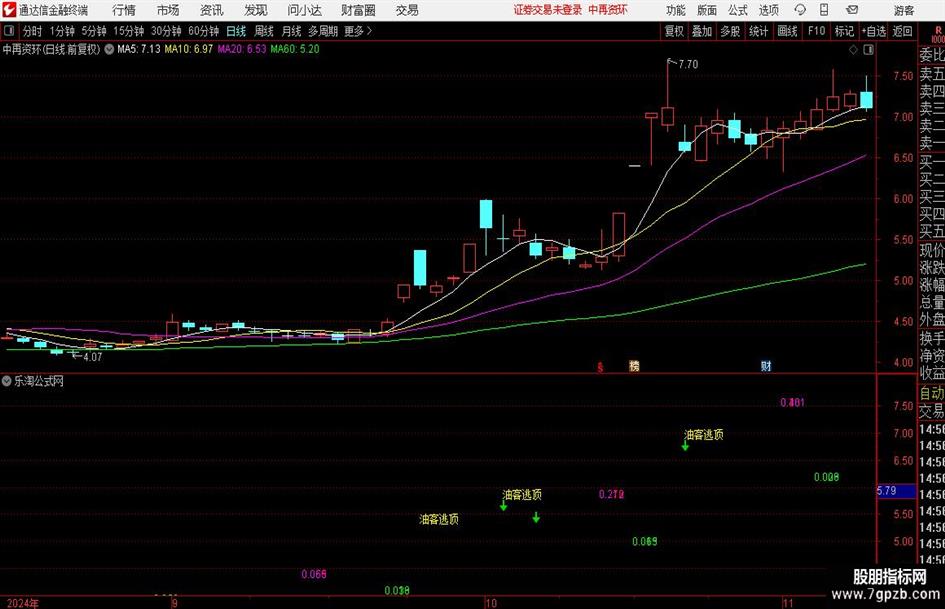This screenshot has height=609, width=945.
Task: Switch to the 分时 chart tab
Action: (x=32, y=31)
